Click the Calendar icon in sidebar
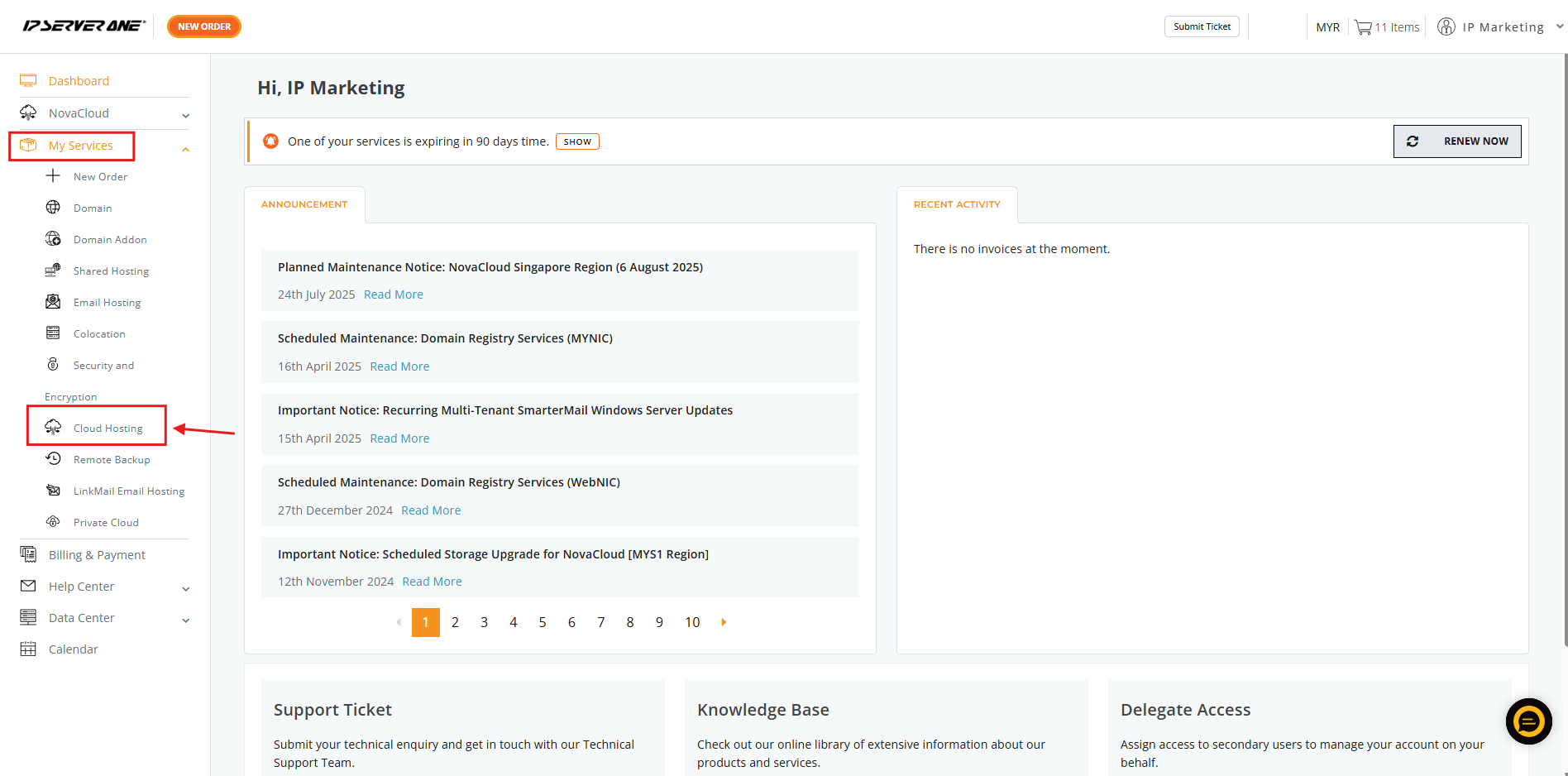Viewport: 1568px width, 776px height. coord(28,649)
